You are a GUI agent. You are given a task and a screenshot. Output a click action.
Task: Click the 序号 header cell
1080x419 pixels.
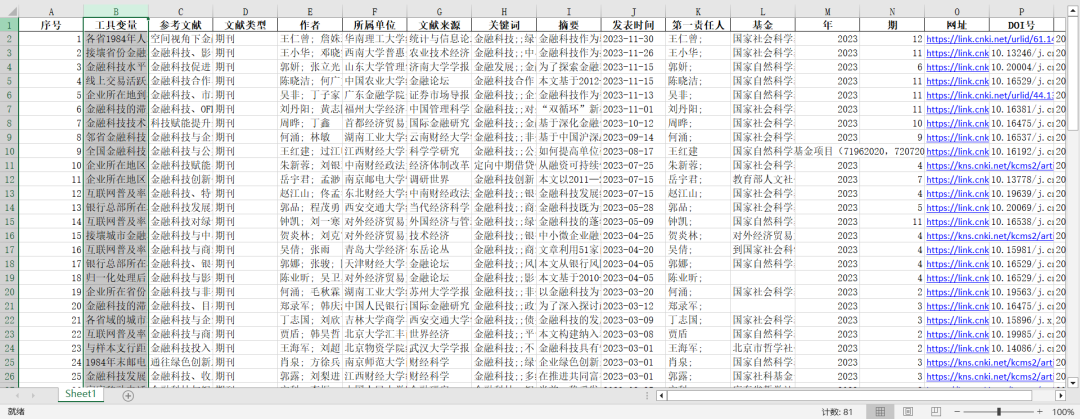point(51,25)
